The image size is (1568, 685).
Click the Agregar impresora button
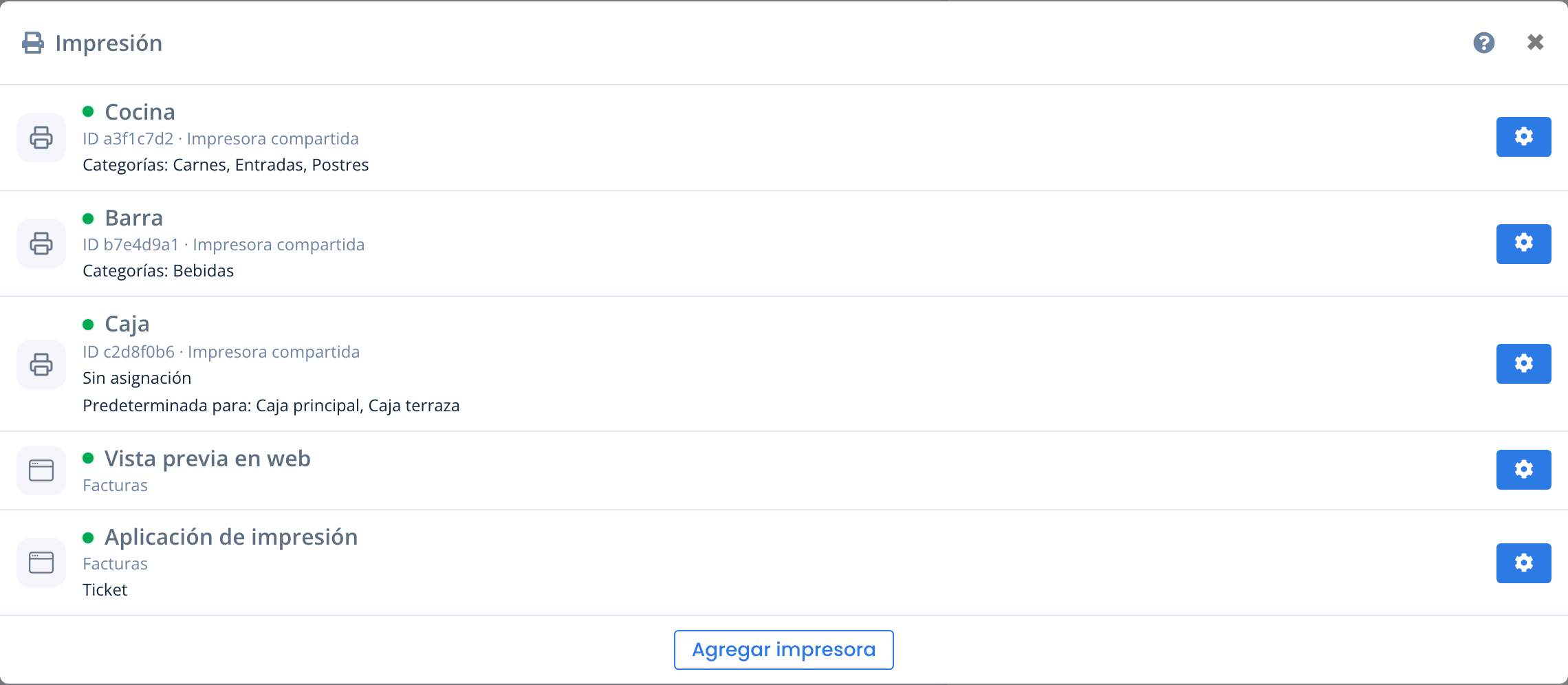pyautogui.click(x=784, y=650)
